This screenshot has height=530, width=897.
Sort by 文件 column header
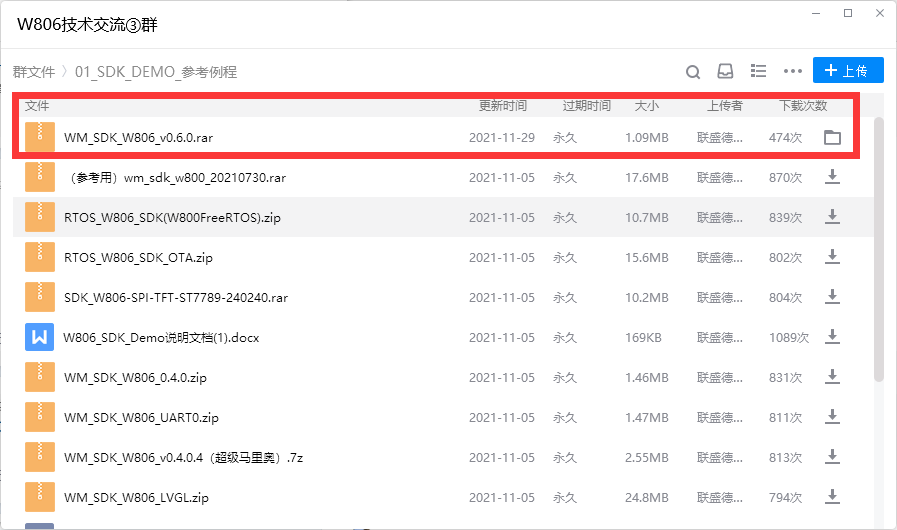37,106
